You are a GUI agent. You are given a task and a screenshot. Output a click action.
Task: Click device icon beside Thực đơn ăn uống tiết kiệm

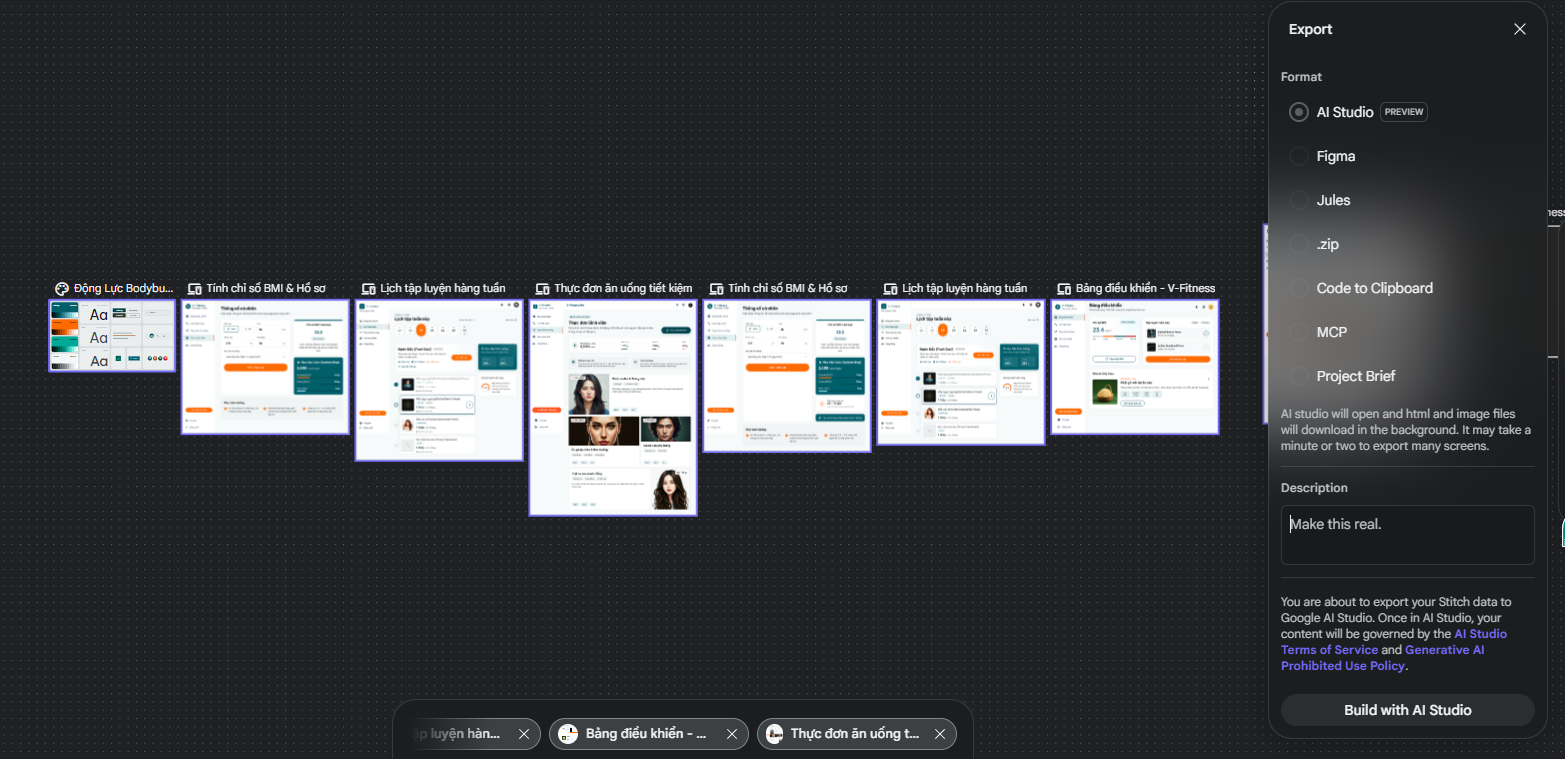543,288
